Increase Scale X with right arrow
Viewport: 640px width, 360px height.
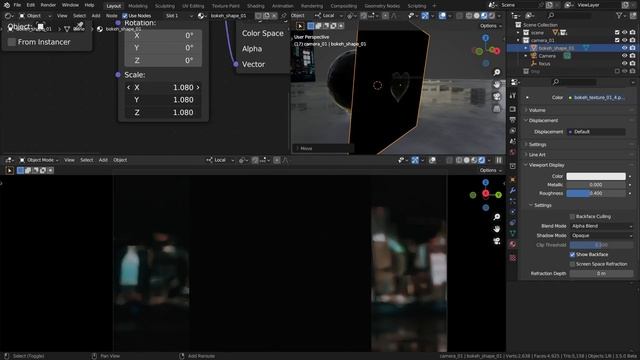[x=198, y=87]
